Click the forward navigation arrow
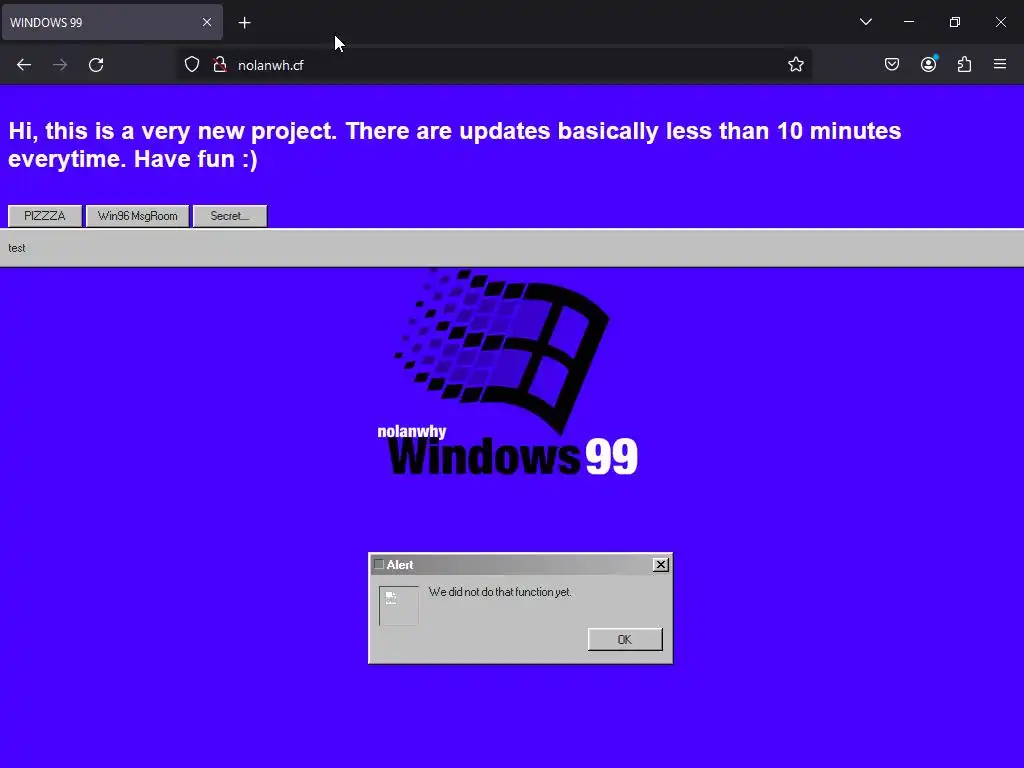The height and width of the screenshot is (768, 1024). point(60,65)
